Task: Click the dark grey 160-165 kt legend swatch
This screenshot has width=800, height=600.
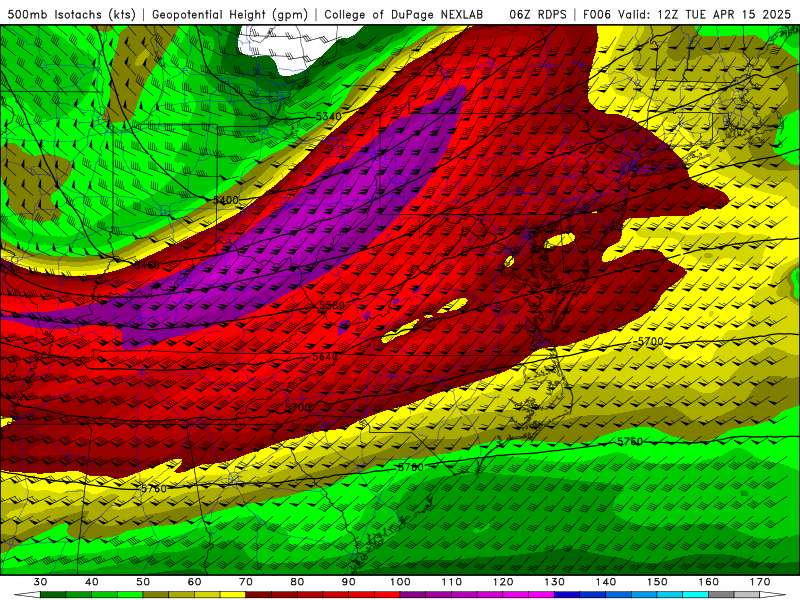Action: pyautogui.click(x=721, y=595)
